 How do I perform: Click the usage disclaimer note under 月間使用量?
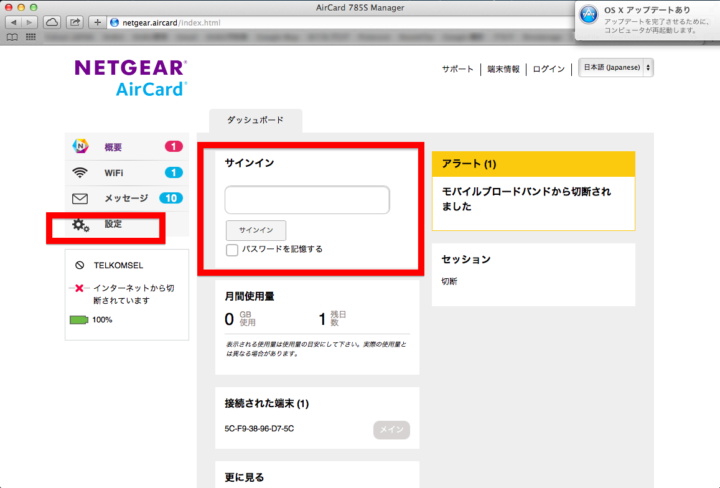pyautogui.click(x=316, y=349)
